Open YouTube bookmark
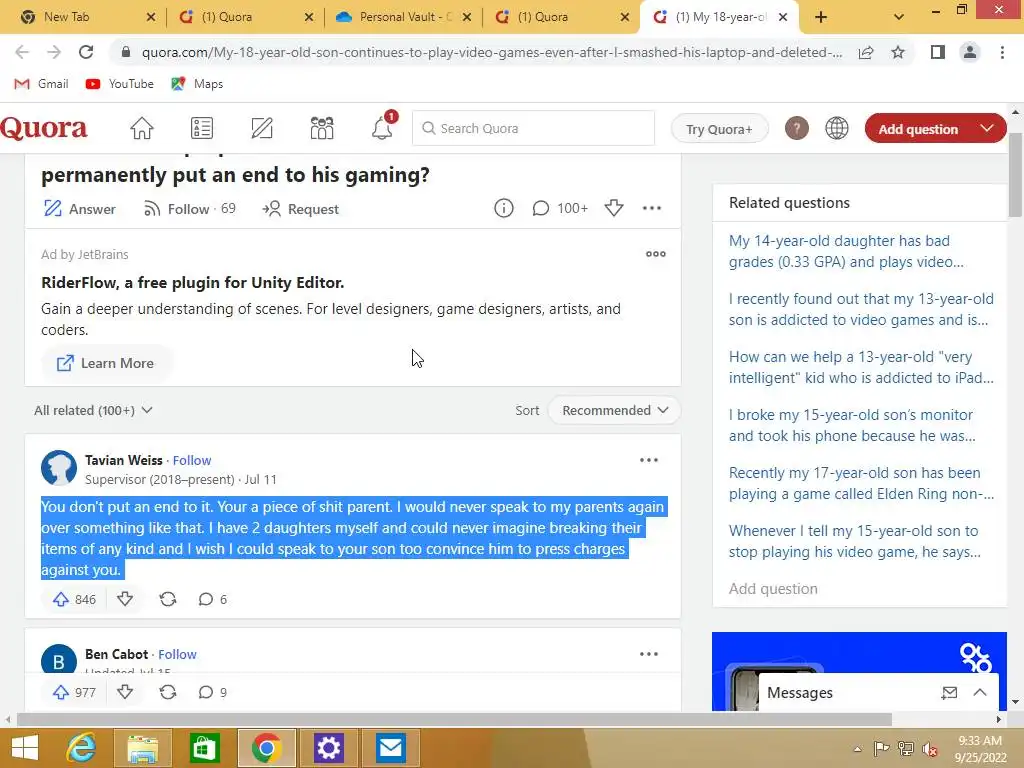1024x768 pixels. (120, 84)
